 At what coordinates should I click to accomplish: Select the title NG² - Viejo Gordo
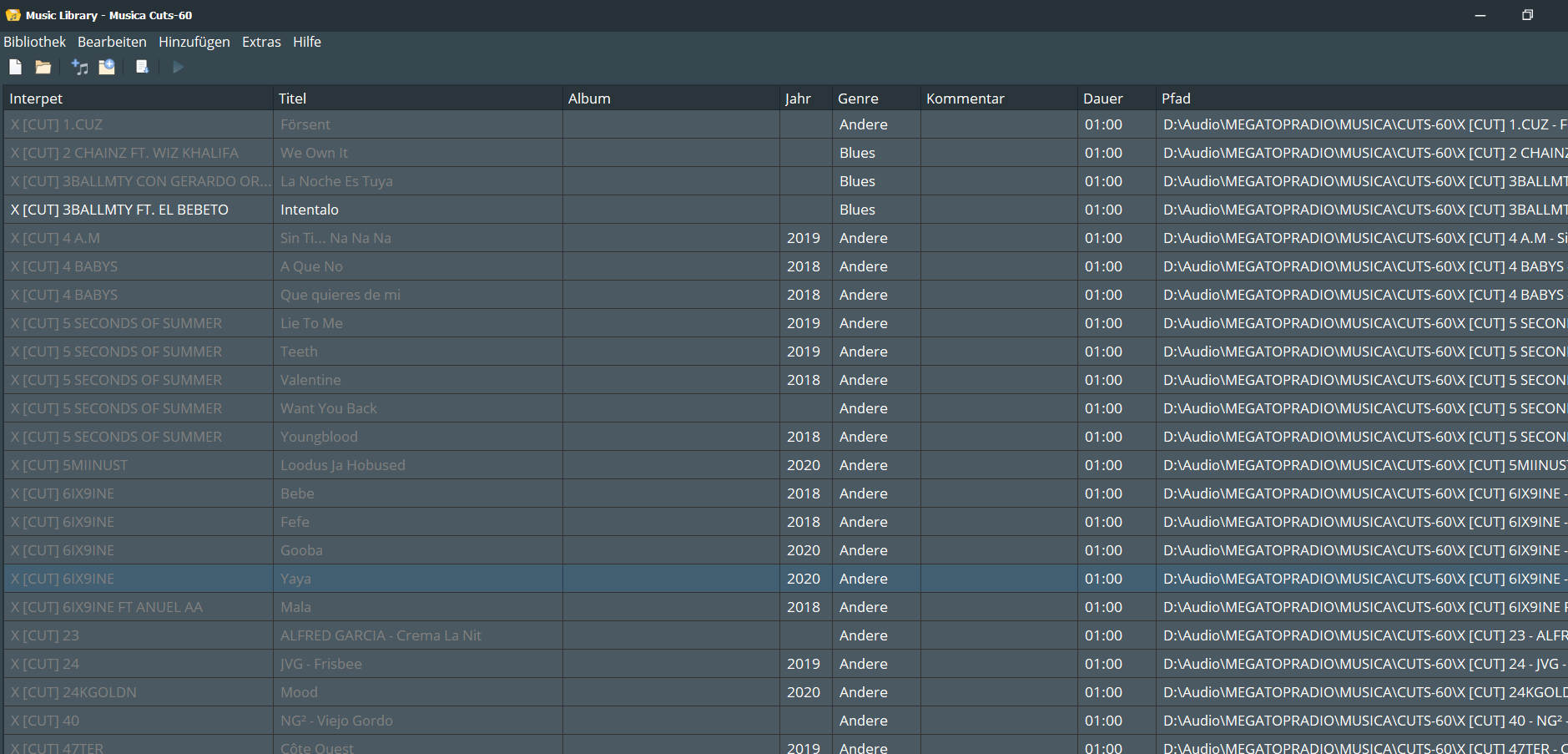click(x=336, y=721)
